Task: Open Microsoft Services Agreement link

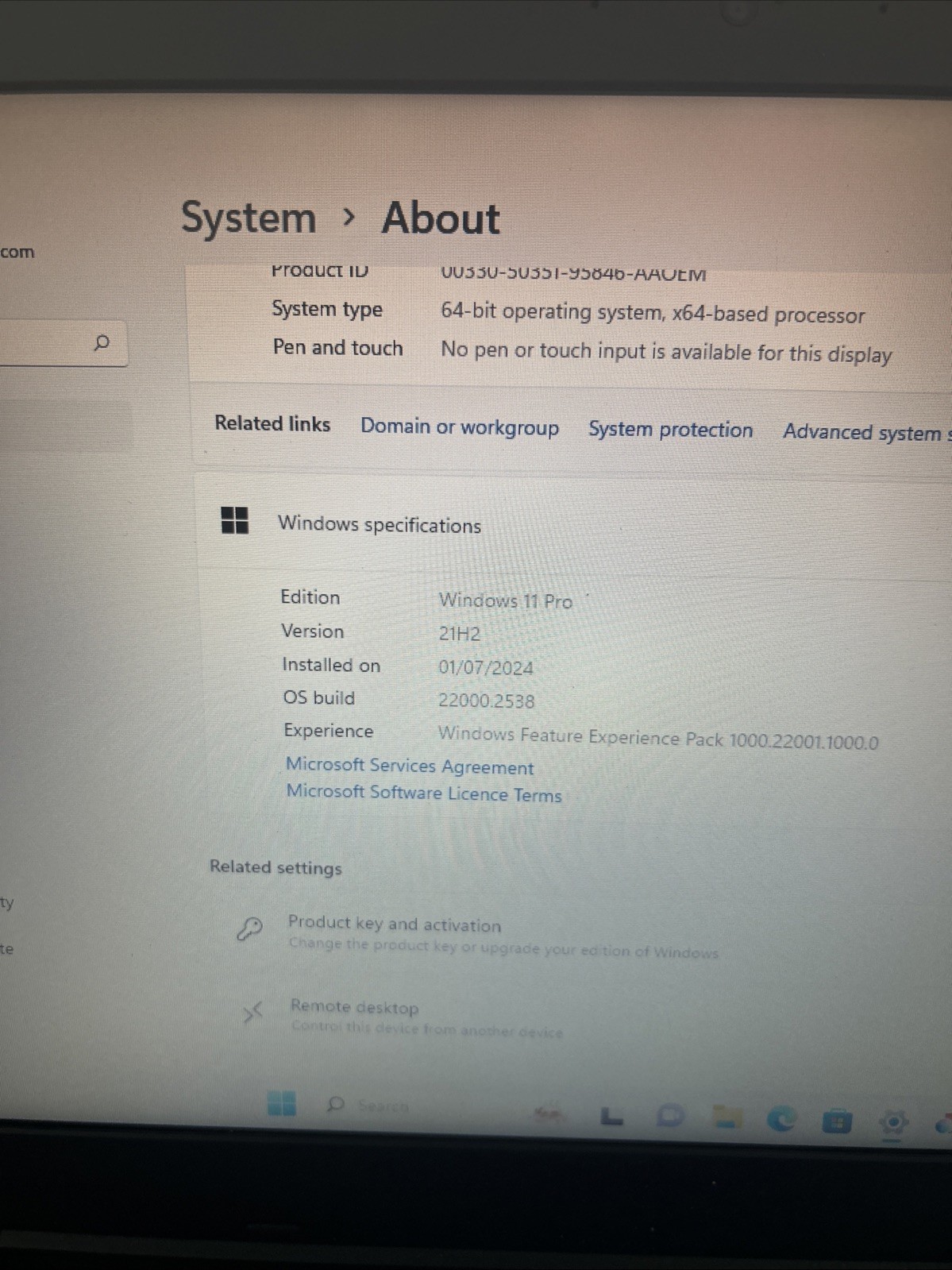Action: (x=410, y=766)
